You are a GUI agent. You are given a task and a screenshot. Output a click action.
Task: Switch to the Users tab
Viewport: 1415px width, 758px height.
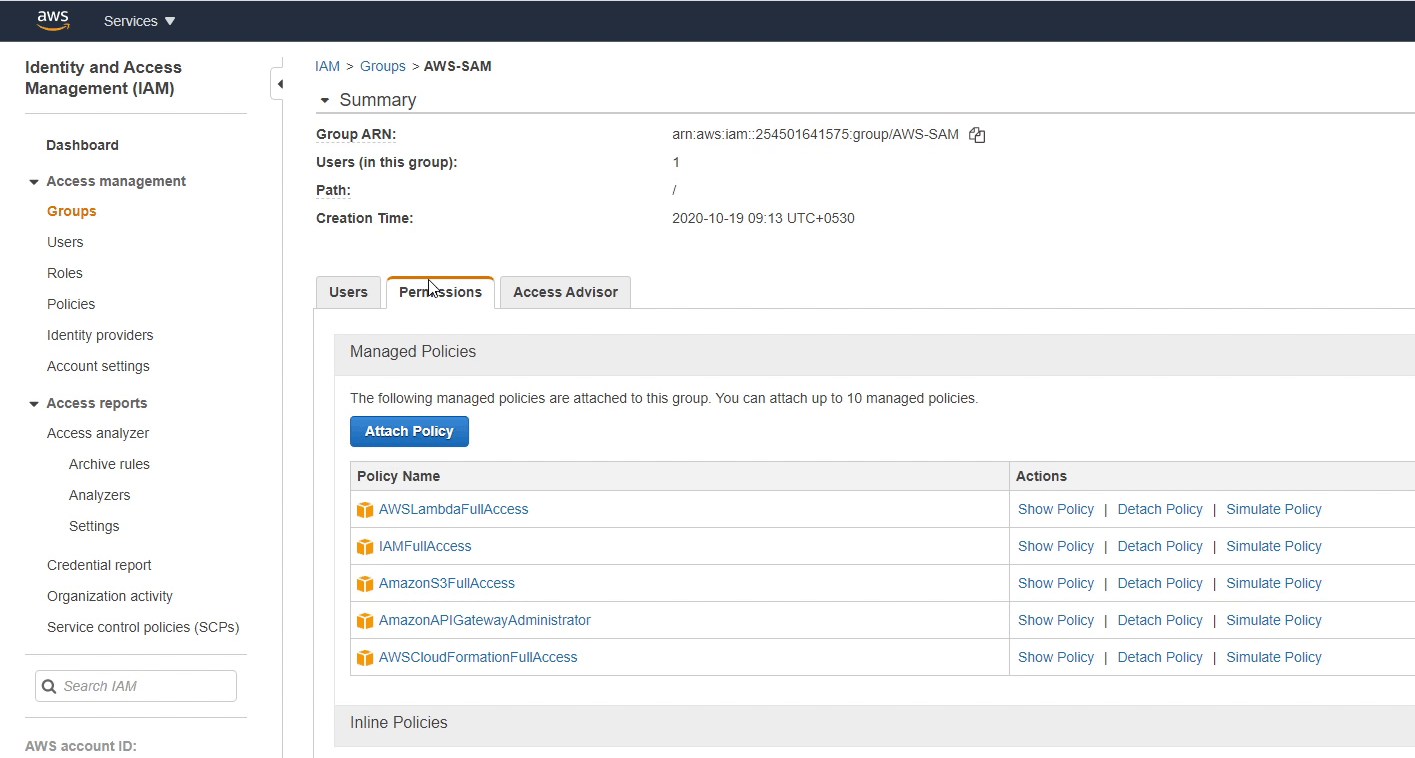tap(348, 292)
